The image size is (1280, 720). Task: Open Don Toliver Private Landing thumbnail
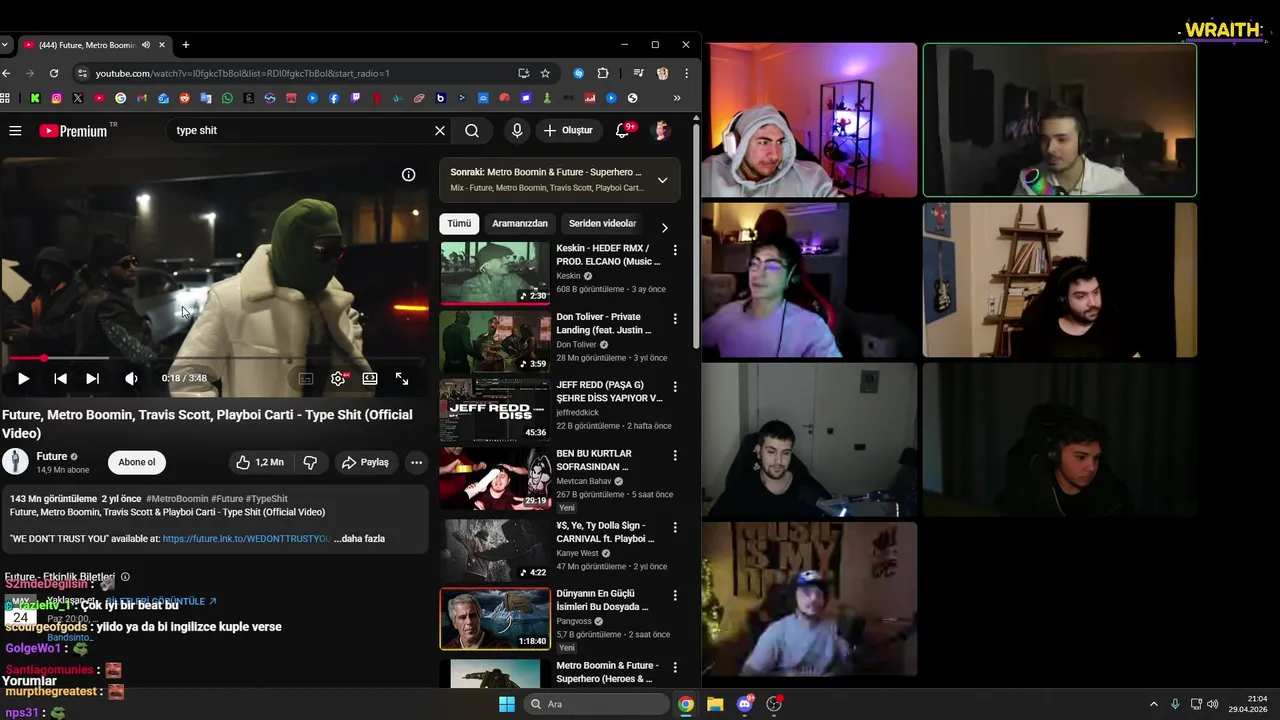[495, 341]
